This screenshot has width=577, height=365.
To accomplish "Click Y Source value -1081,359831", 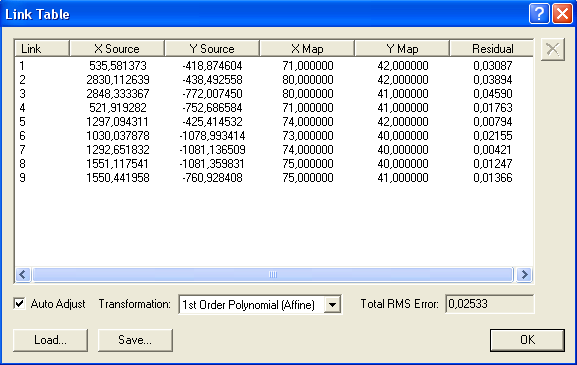I will pyautogui.click(x=212, y=164).
